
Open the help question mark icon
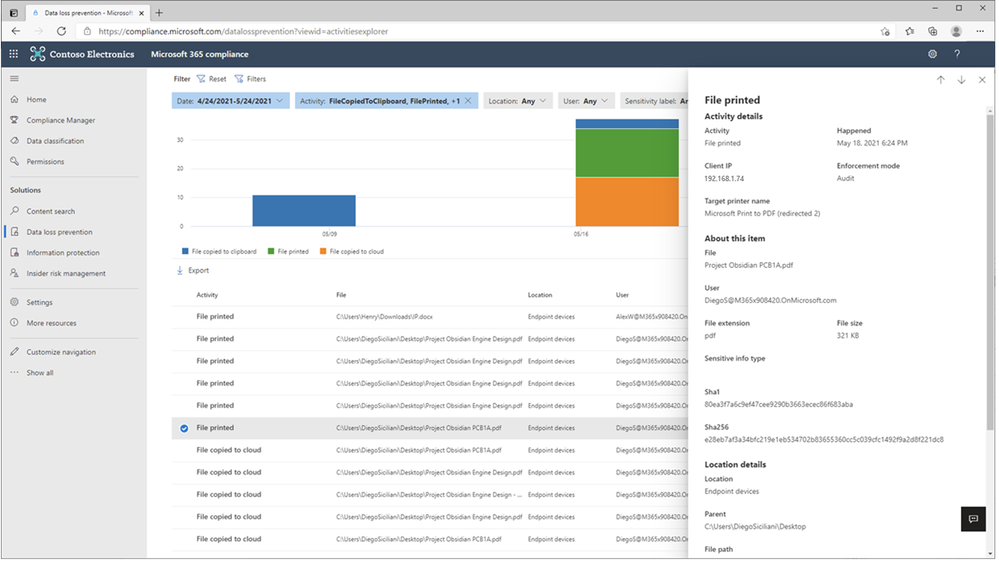pyautogui.click(x=957, y=54)
